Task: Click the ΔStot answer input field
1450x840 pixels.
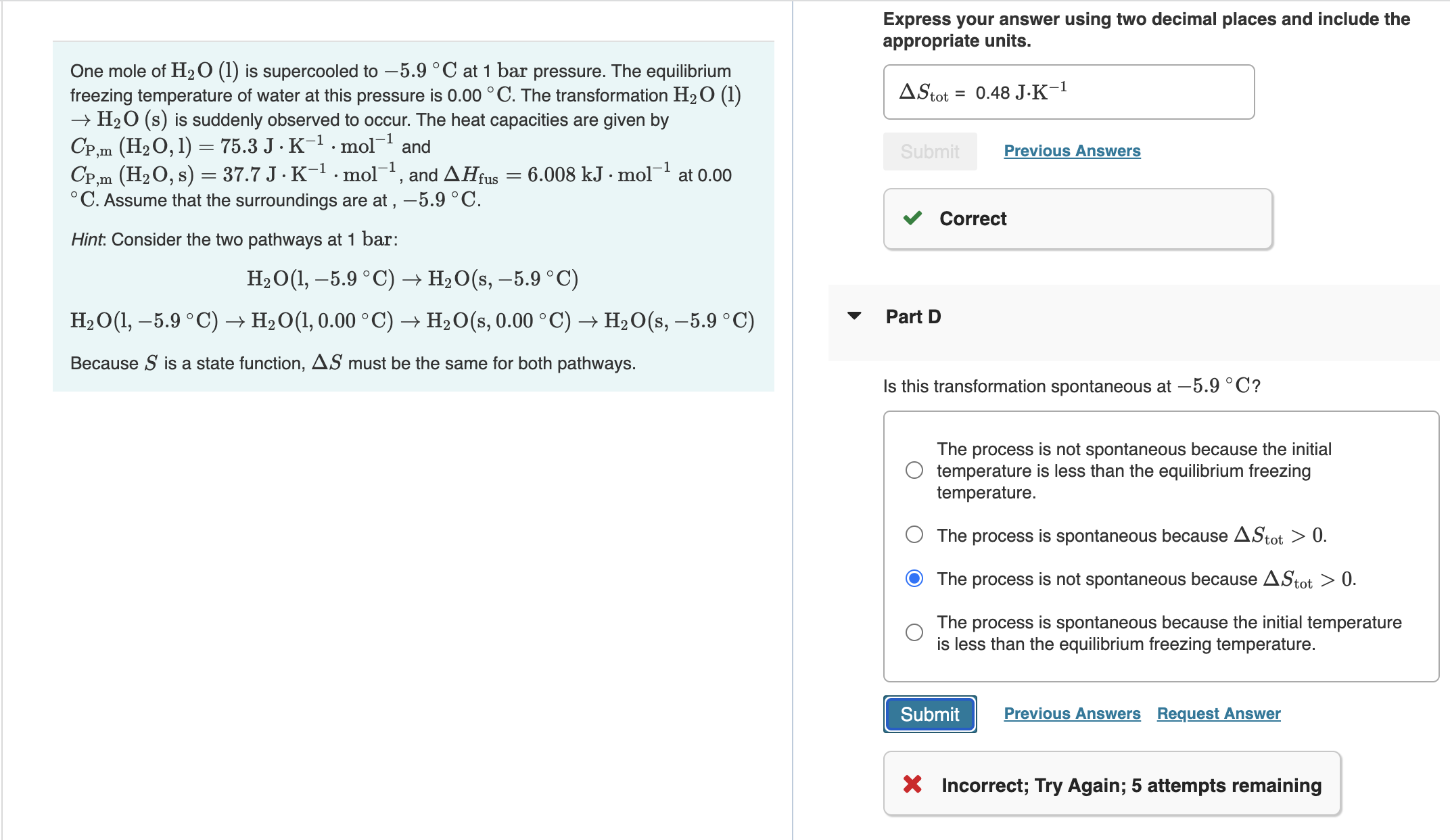Action: pos(1067,92)
